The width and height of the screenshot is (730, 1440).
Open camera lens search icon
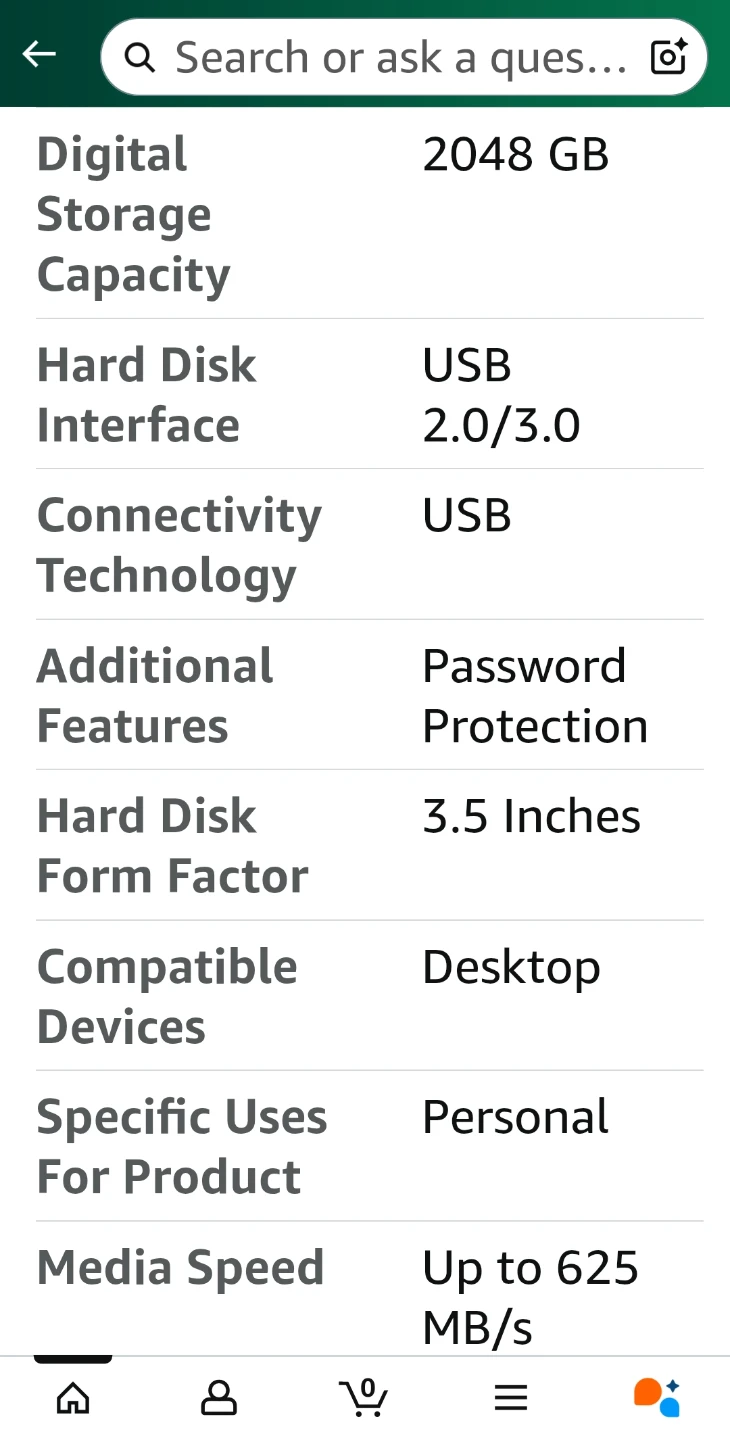click(668, 57)
